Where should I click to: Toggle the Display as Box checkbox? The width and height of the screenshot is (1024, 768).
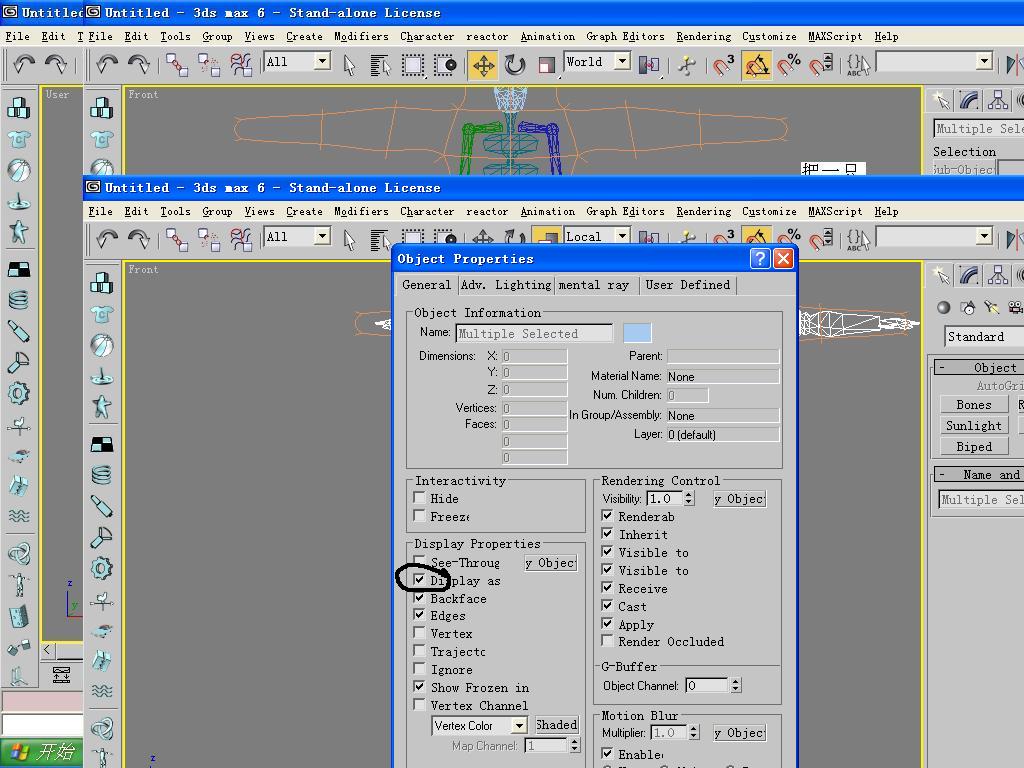[419, 580]
